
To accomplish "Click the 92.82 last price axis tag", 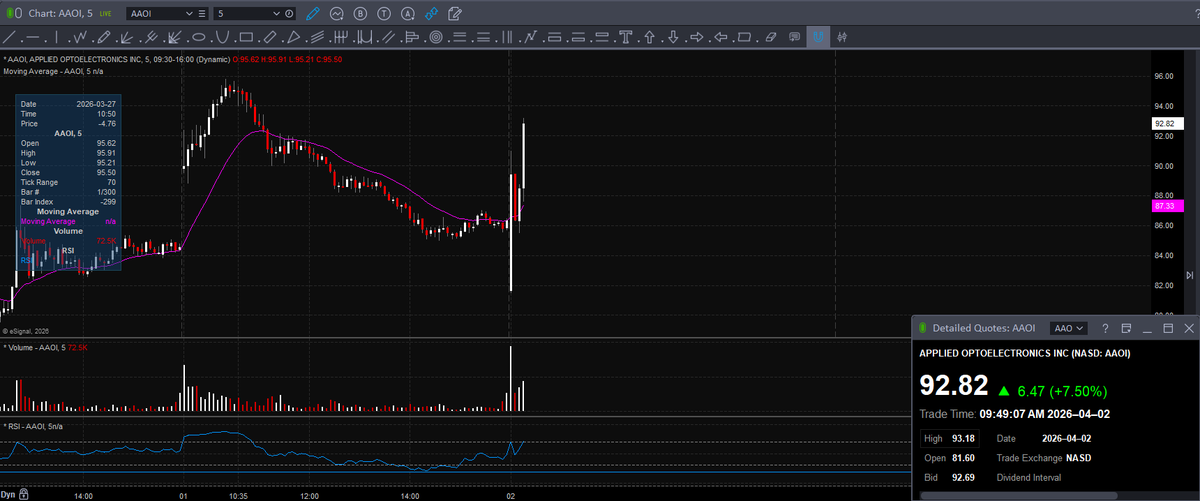I will tap(1169, 124).
